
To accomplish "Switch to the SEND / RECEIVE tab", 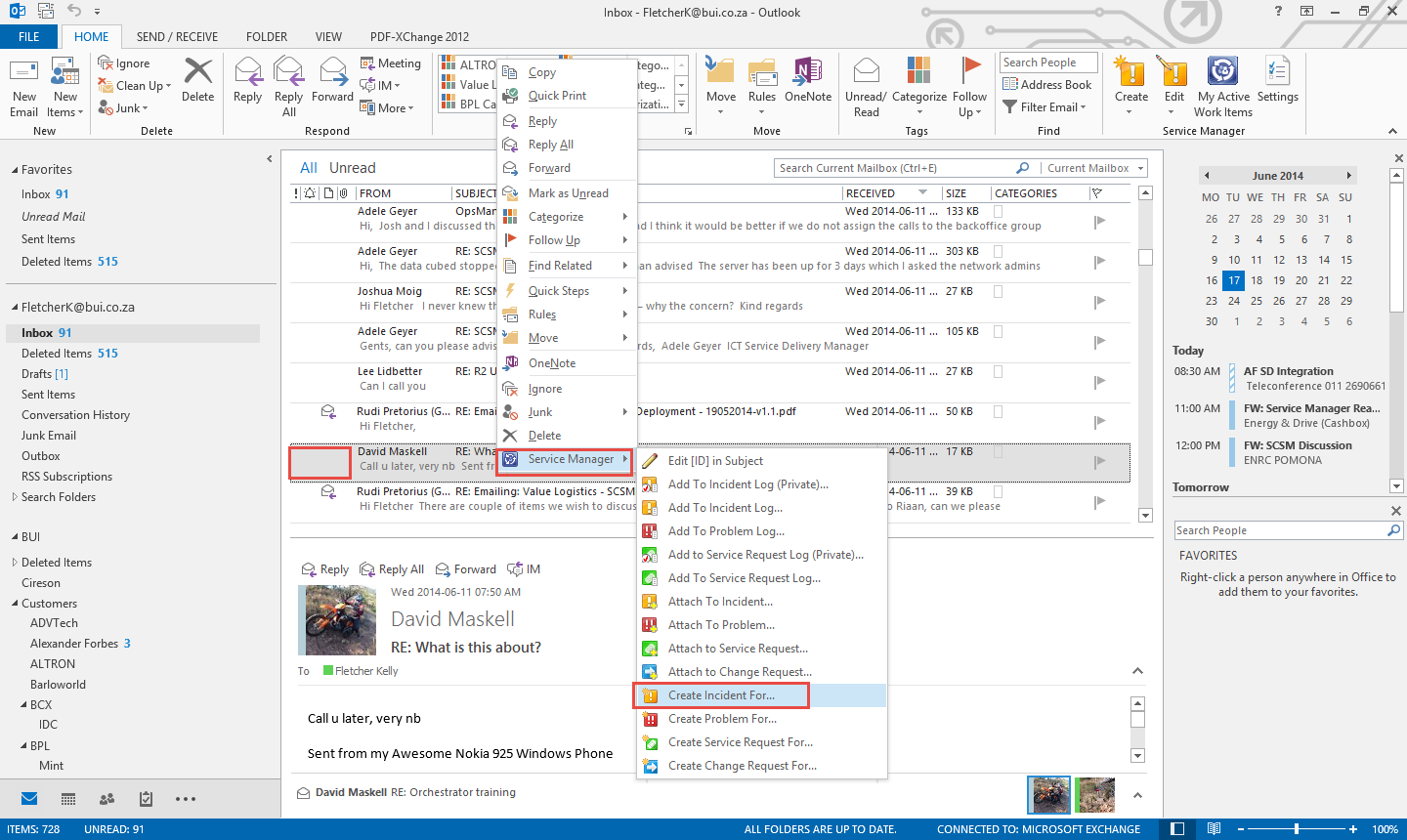I will pyautogui.click(x=177, y=37).
